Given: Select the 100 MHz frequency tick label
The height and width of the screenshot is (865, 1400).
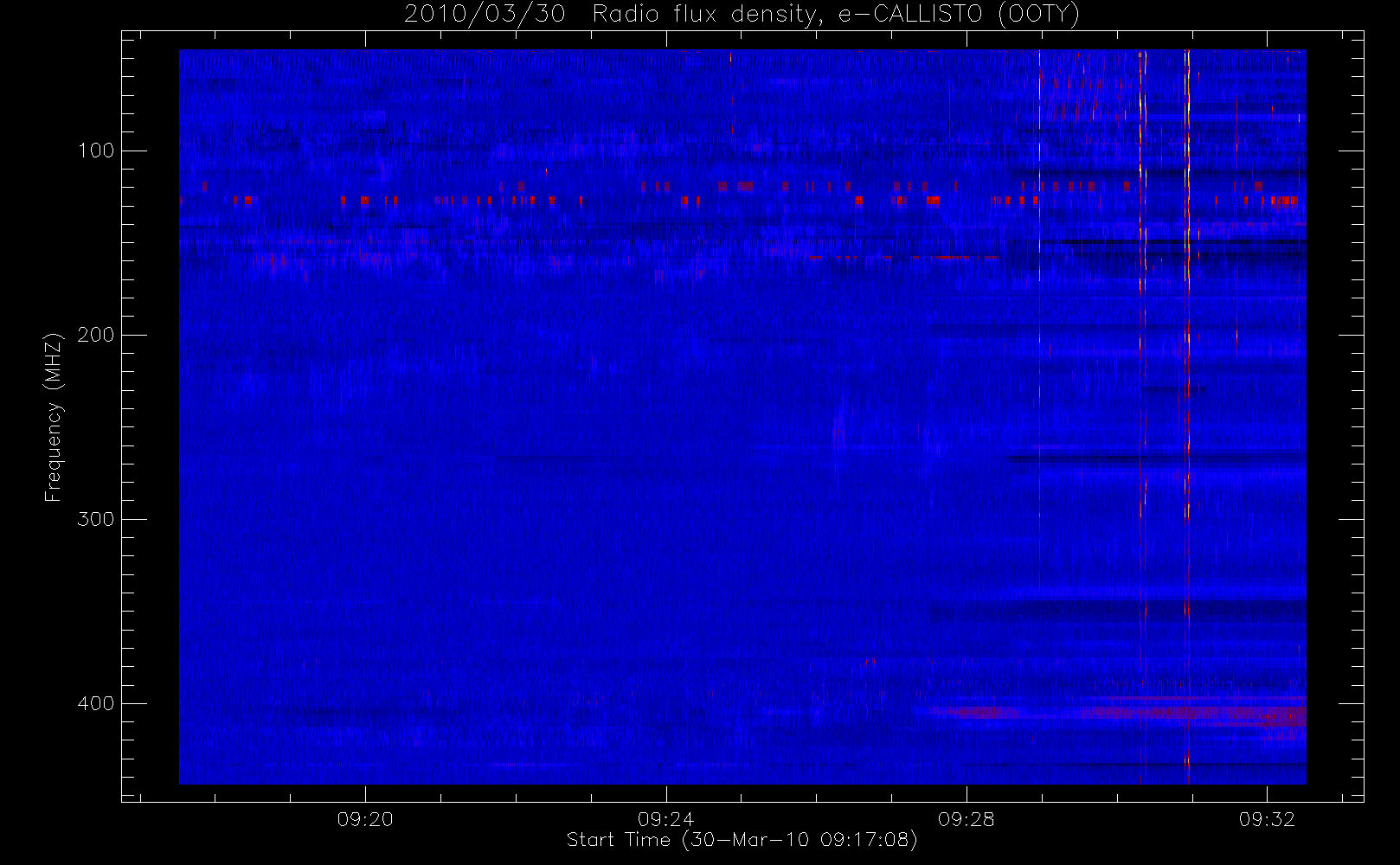Looking at the screenshot, I should pyautogui.click(x=96, y=151).
